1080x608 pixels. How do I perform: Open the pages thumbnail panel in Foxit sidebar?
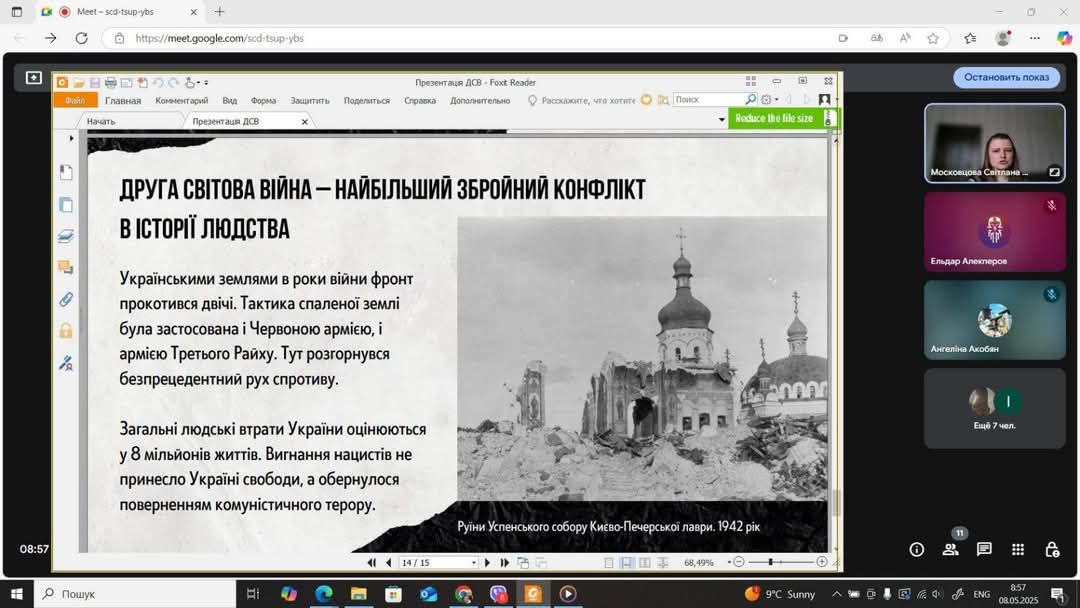point(66,205)
